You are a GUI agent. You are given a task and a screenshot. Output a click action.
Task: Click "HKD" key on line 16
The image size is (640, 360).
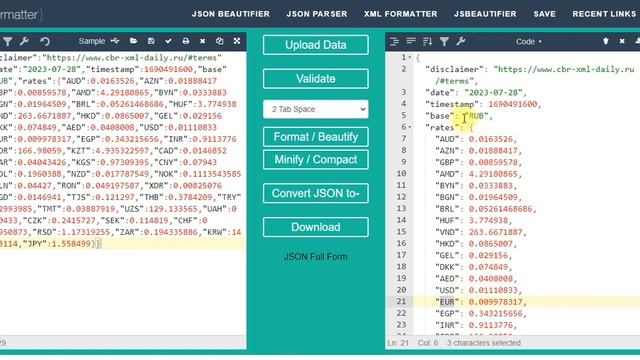[447, 244]
